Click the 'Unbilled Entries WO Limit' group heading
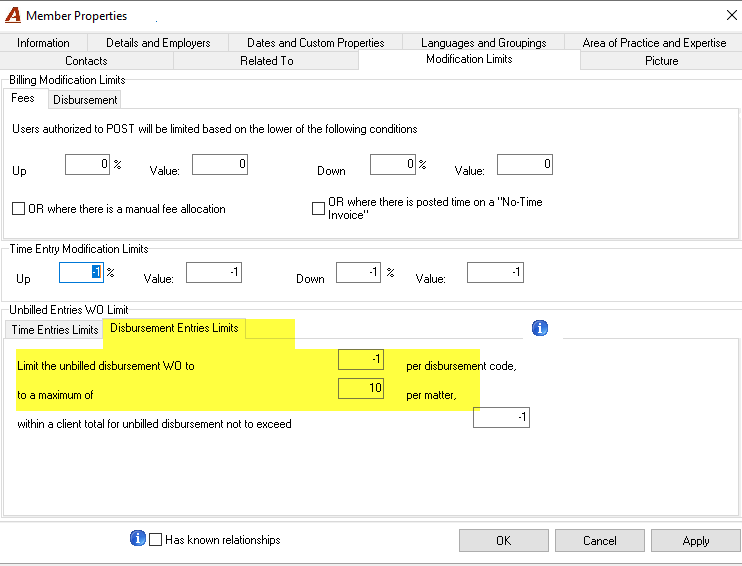Image resolution: width=742 pixels, height=566 pixels. click(x=69, y=310)
